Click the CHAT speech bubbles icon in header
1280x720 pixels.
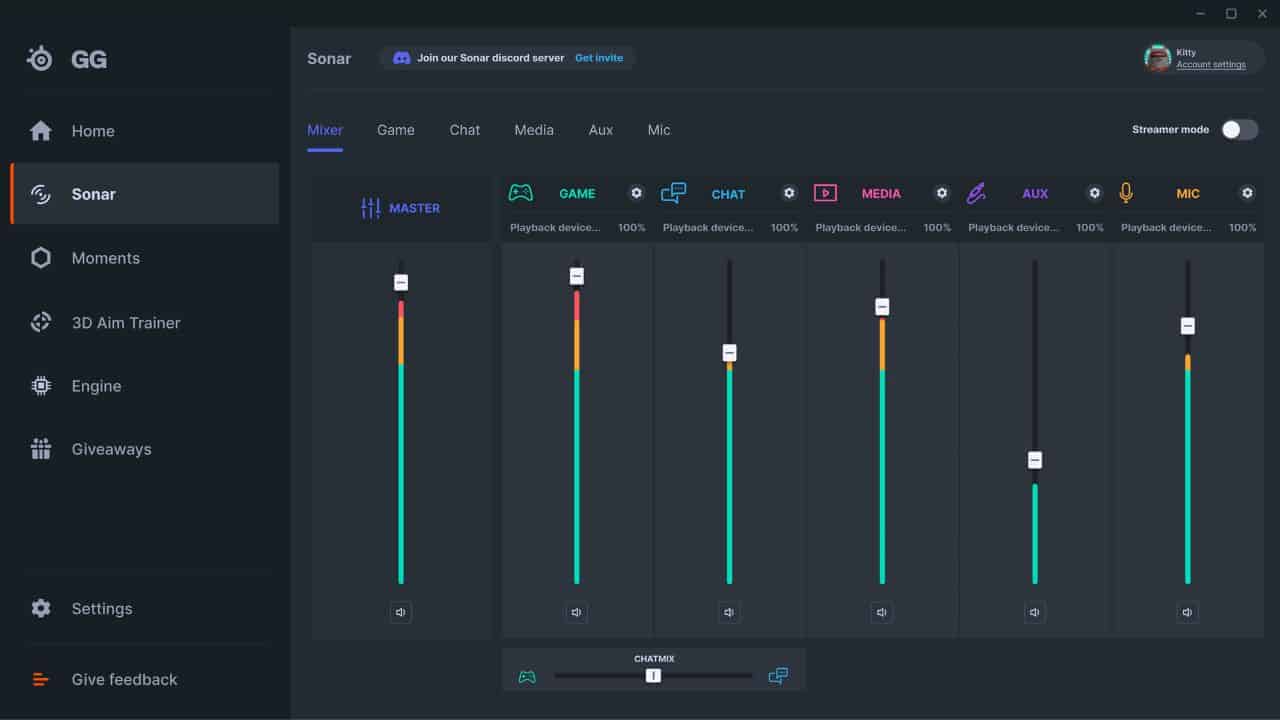click(x=674, y=193)
